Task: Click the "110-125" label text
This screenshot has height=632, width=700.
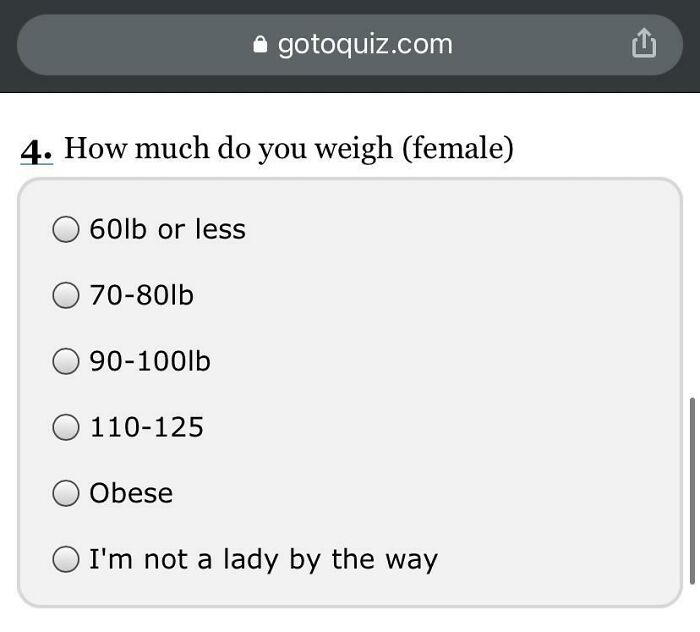Action: point(146,428)
